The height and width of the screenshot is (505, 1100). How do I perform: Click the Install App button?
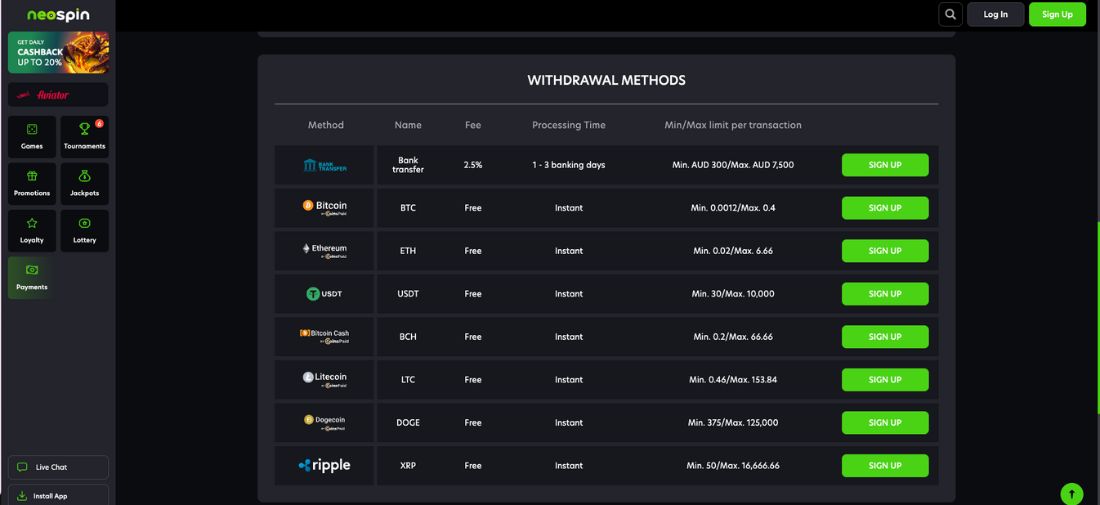[58, 495]
